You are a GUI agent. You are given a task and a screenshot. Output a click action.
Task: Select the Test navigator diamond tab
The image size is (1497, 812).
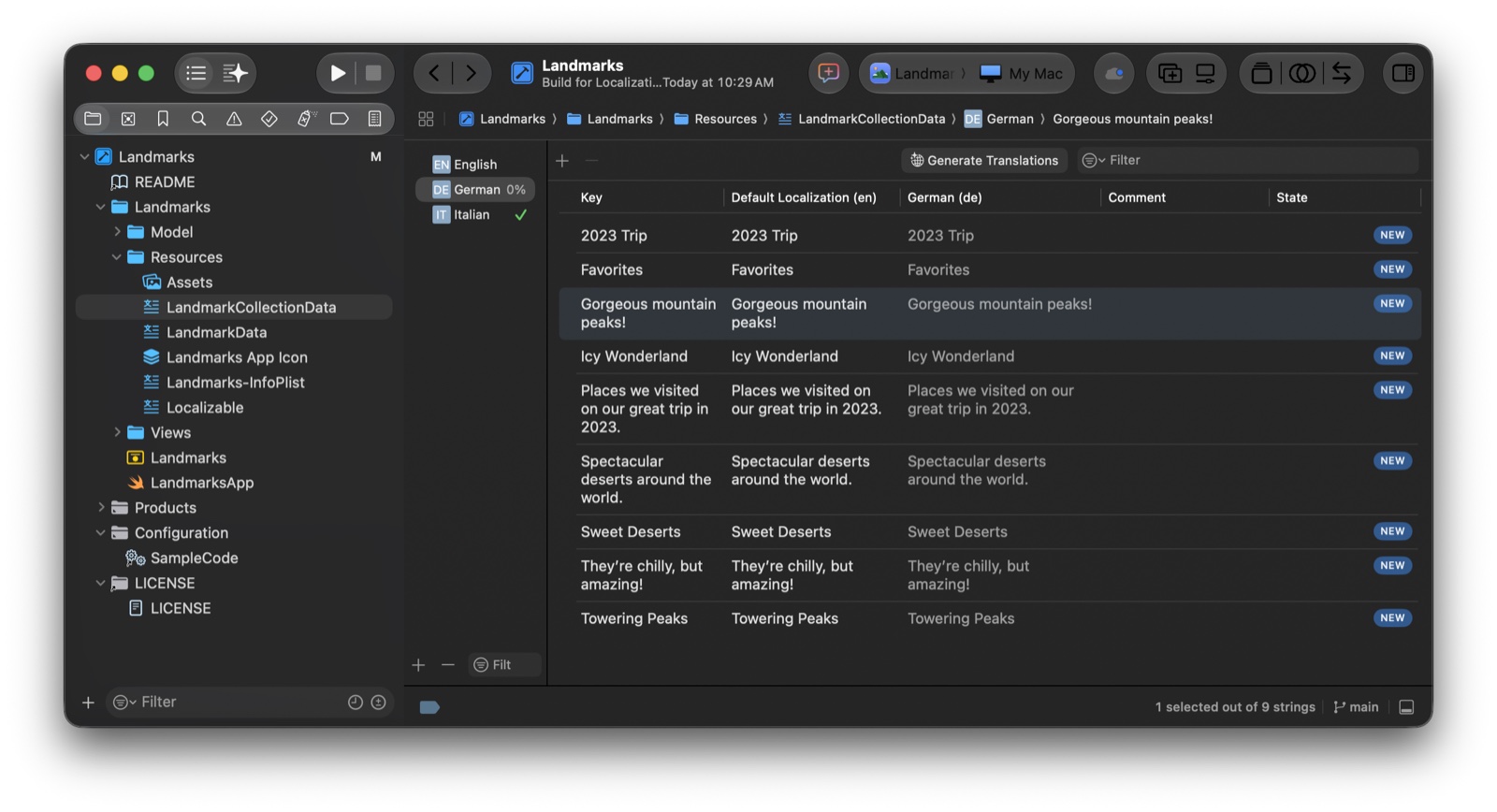coord(269,119)
